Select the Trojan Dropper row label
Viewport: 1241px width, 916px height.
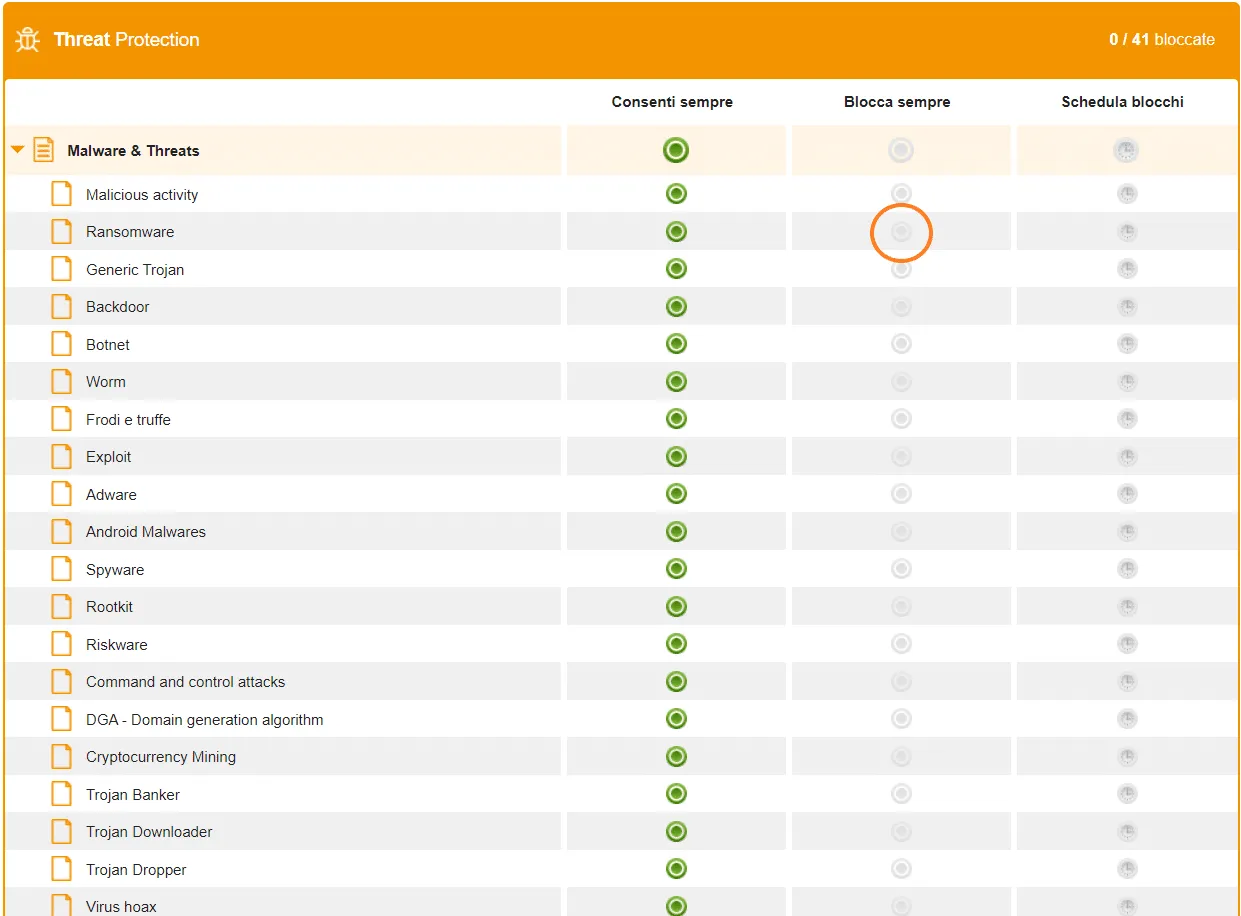tap(136, 870)
